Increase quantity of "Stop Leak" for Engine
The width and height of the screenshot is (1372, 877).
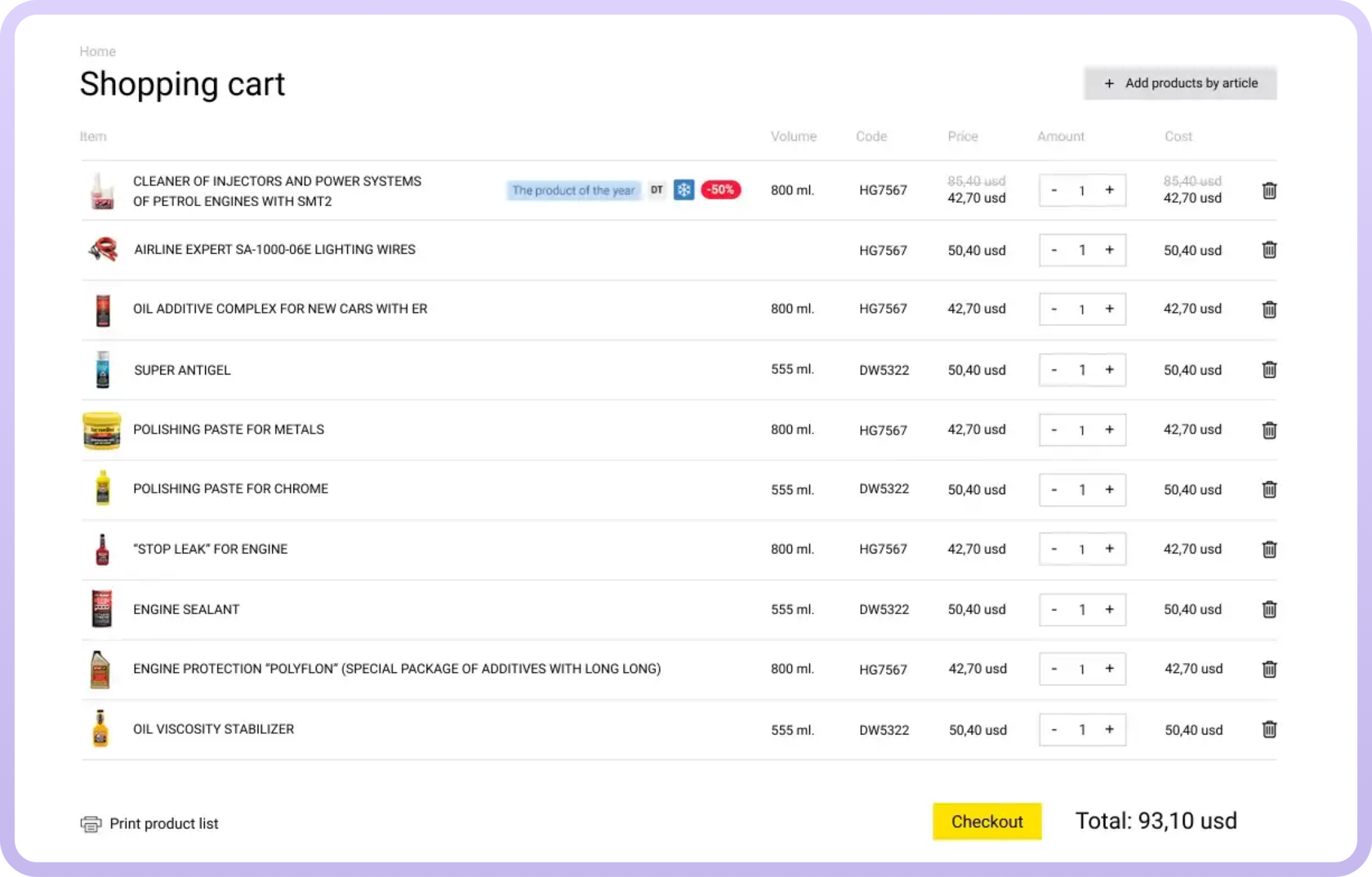pyautogui.click(x=1109, y=550)
